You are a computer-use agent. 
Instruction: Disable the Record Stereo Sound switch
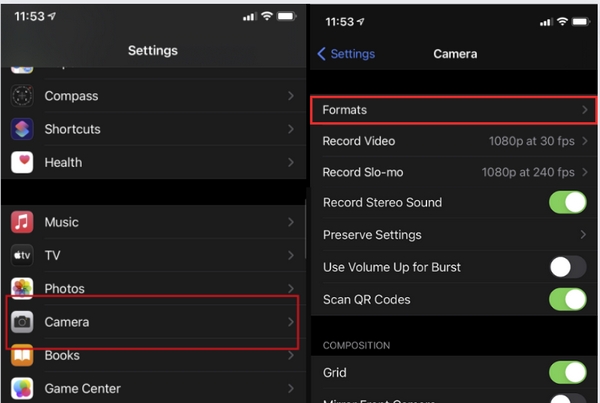pos(567,202)
